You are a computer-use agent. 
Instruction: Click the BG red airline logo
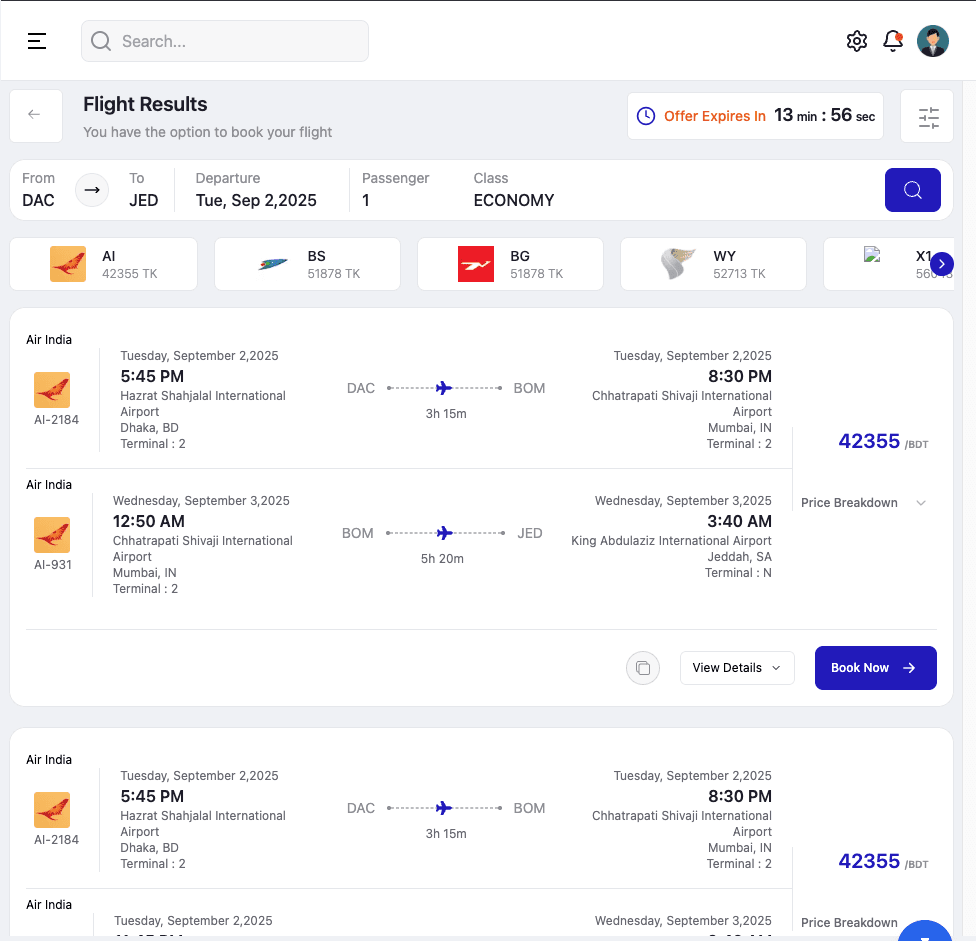click(x=476, y=264)
